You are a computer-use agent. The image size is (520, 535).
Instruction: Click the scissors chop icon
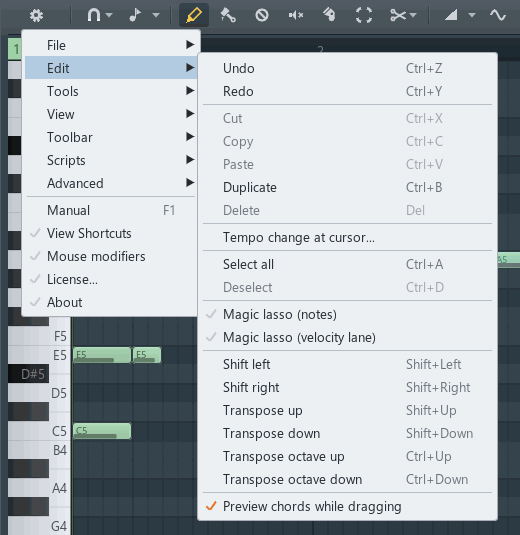[x=398, y=15]
